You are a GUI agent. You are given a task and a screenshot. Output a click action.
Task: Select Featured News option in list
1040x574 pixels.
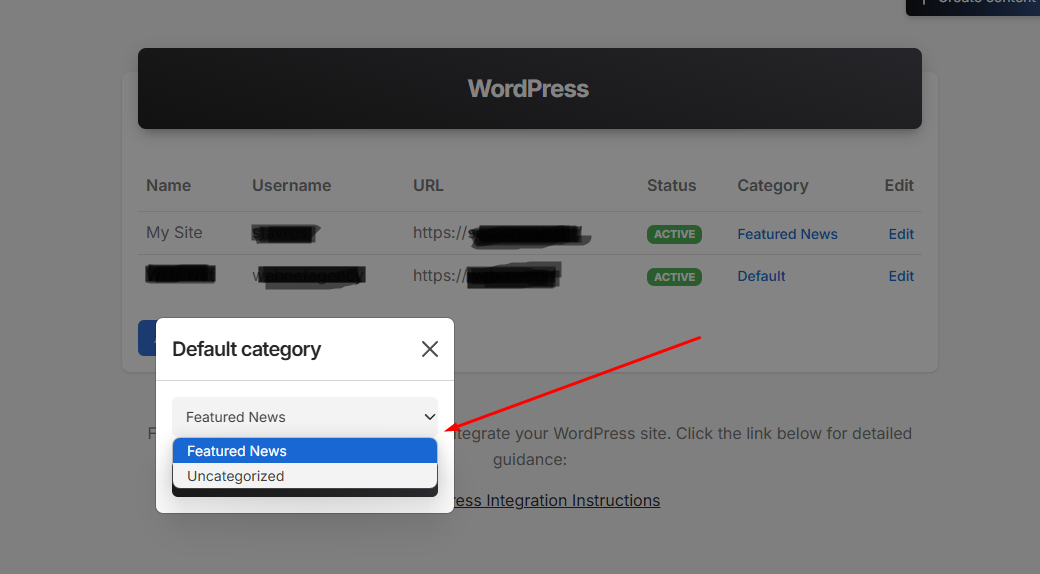pyautogui.click(x=305, y=451)
